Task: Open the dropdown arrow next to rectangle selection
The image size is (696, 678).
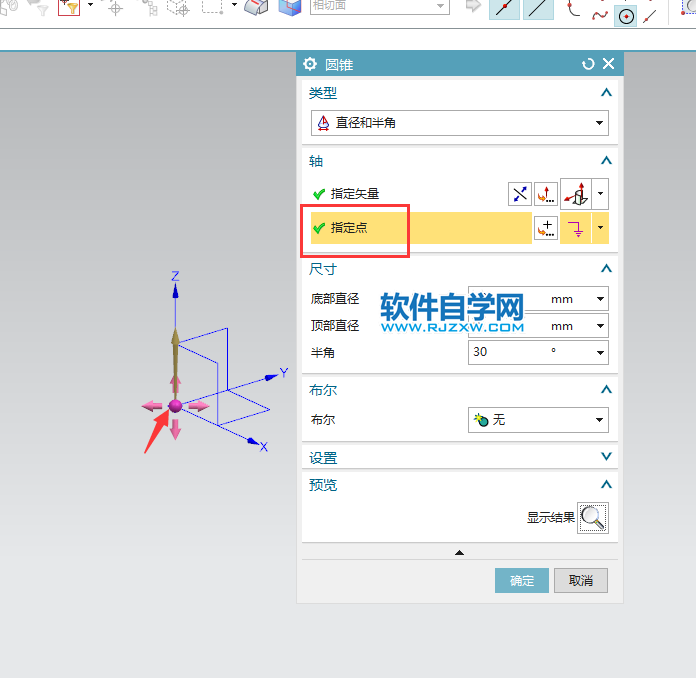Action: (x=234, y=5)
